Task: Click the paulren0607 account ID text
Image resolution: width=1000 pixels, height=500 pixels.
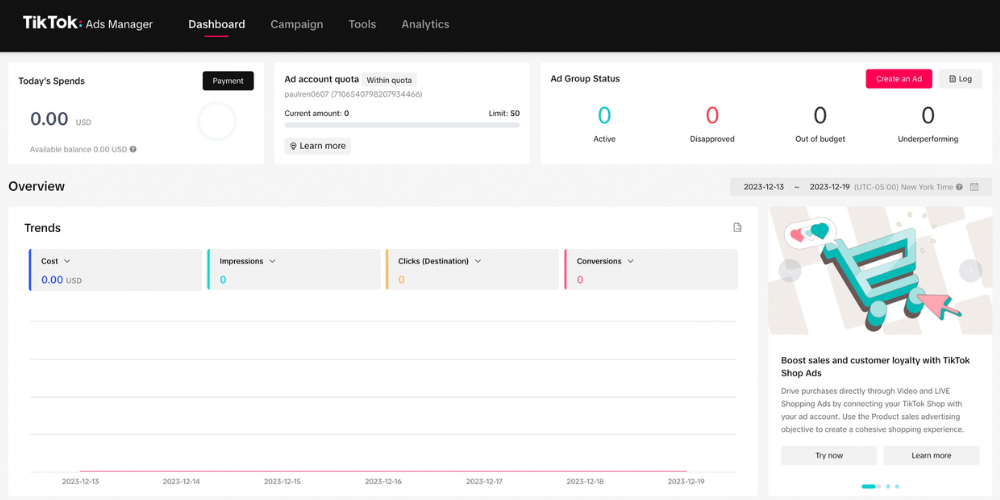Action: pyautogui.click(x=353, y=94)
